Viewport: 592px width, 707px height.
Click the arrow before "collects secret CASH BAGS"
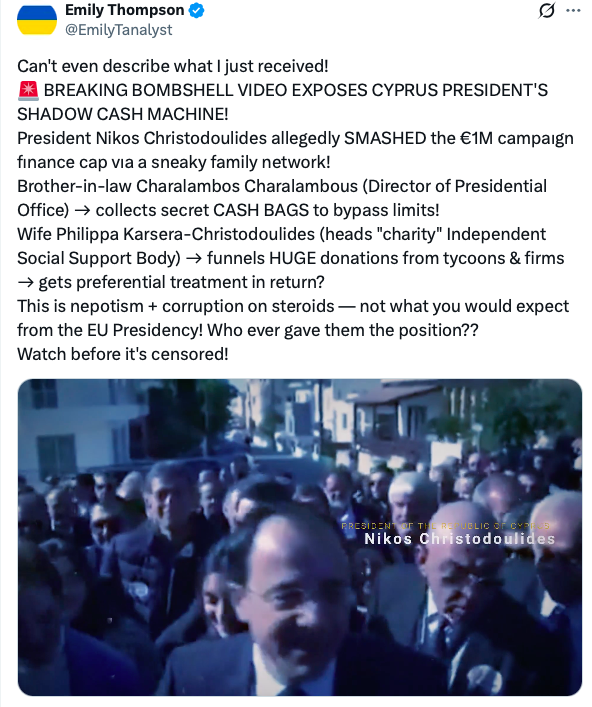point(82,211)
